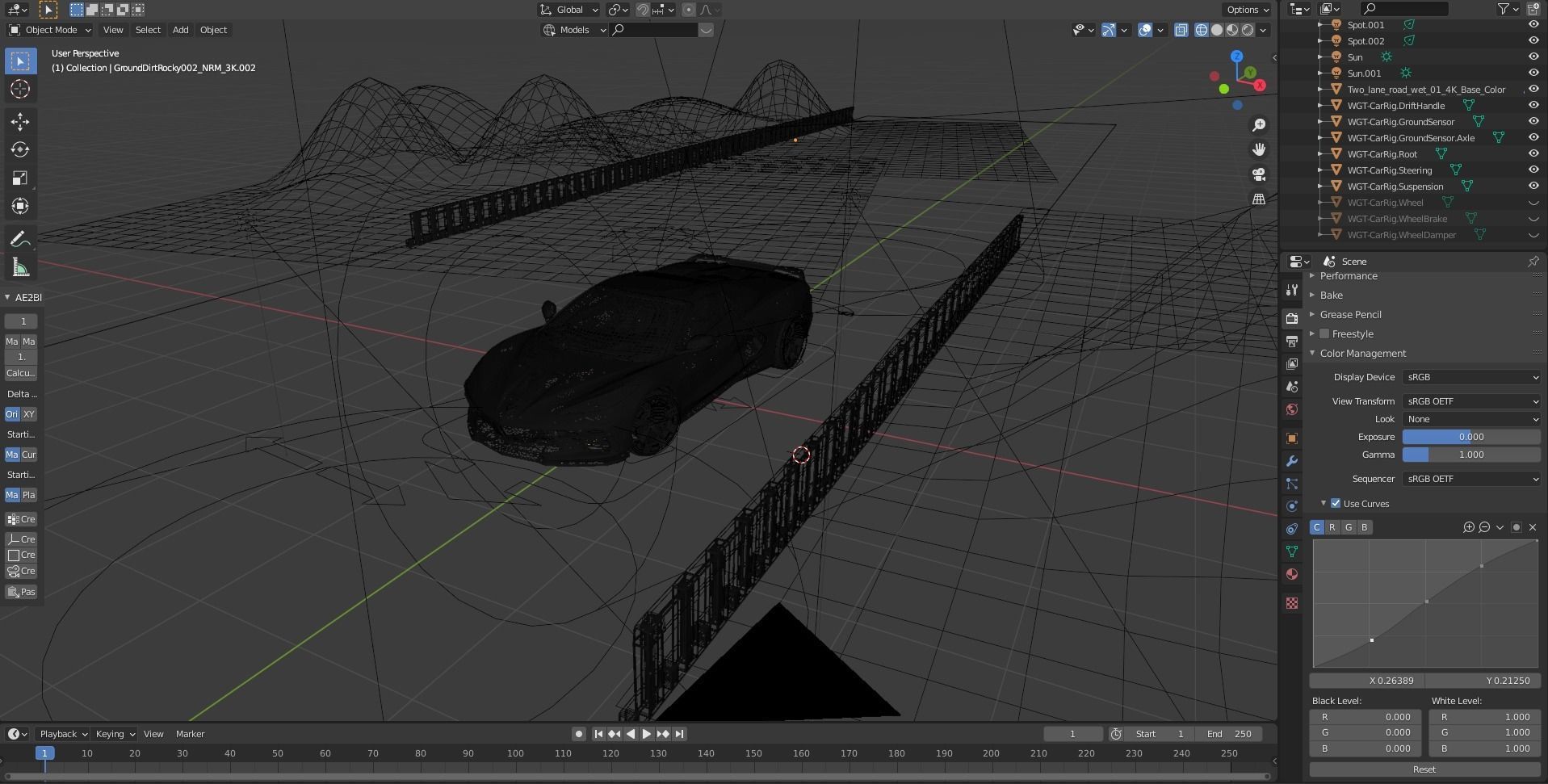Select the Measure tool

[x=19, y=266]
